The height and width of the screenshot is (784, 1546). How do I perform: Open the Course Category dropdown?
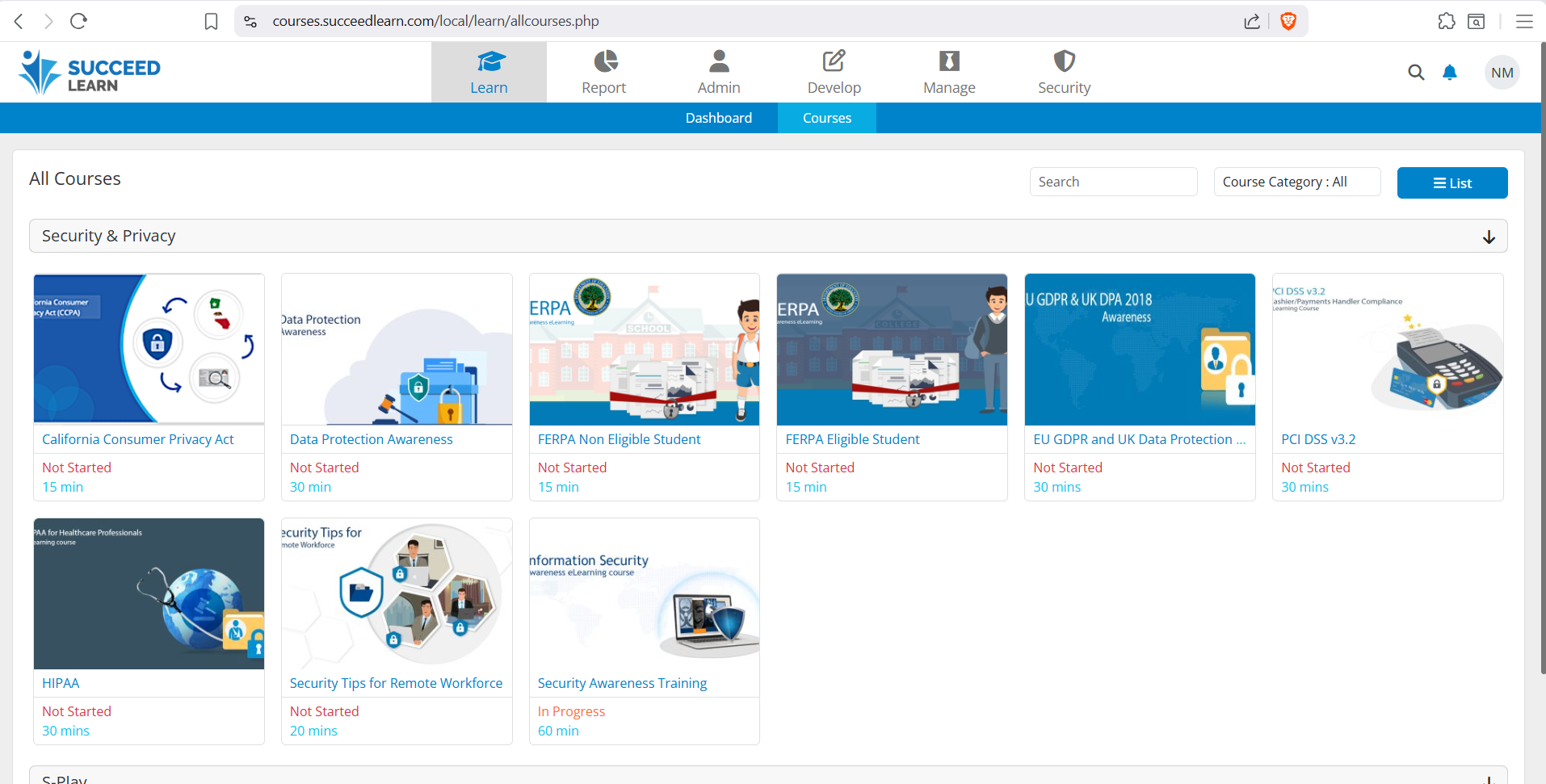(x=1297, y=182)
